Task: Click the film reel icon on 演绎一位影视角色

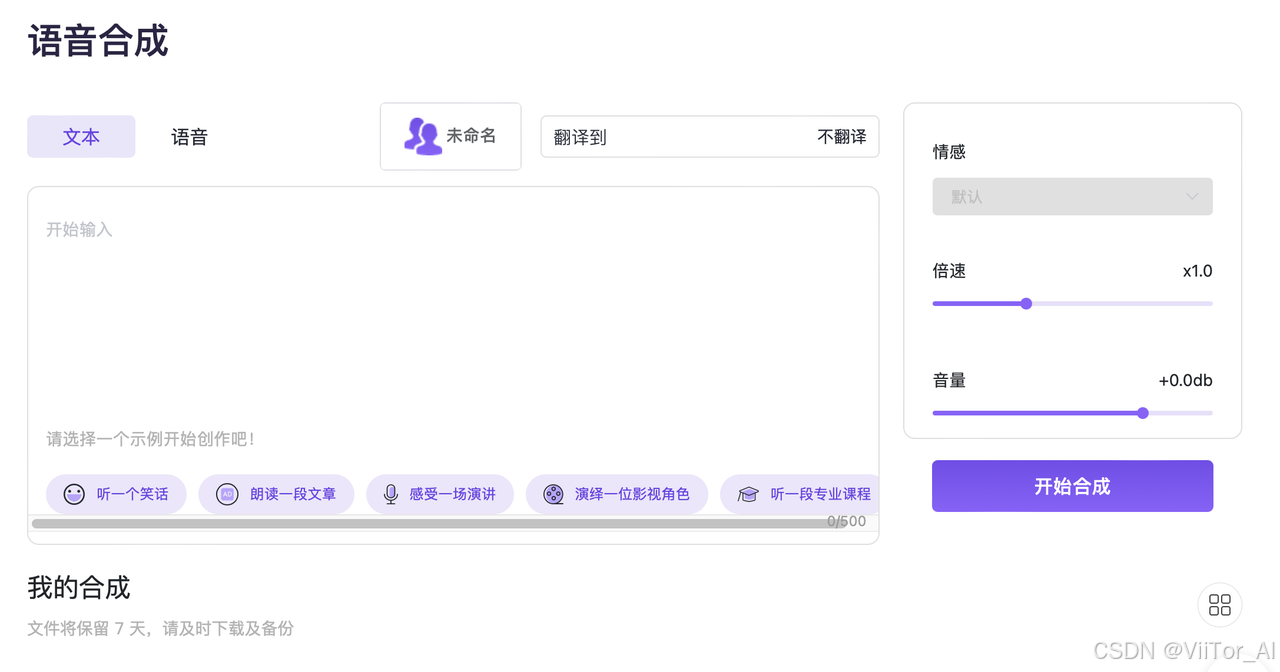Action: click(553, 494)
